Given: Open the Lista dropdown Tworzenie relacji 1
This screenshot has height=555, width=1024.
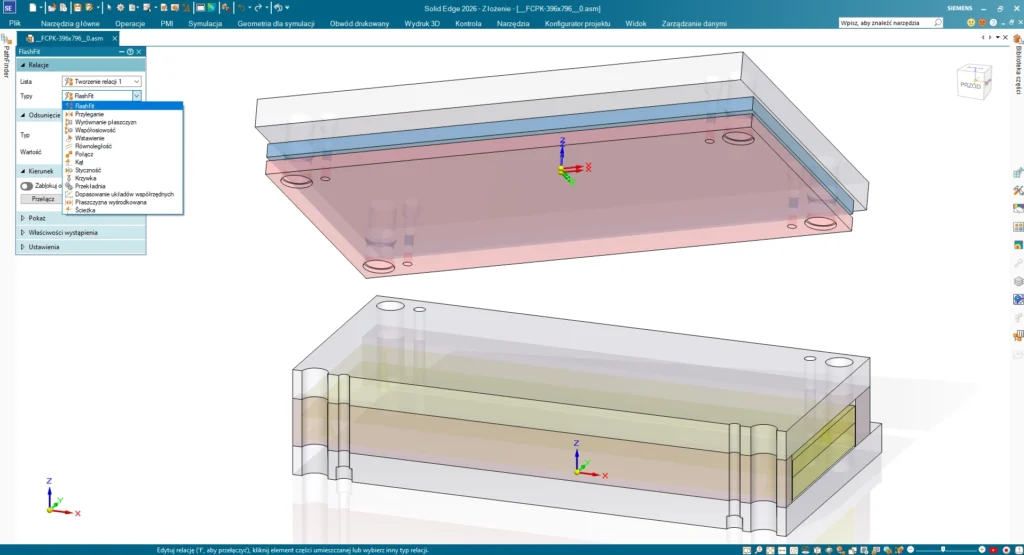Looking at the screenshot, I should point(101,81).
